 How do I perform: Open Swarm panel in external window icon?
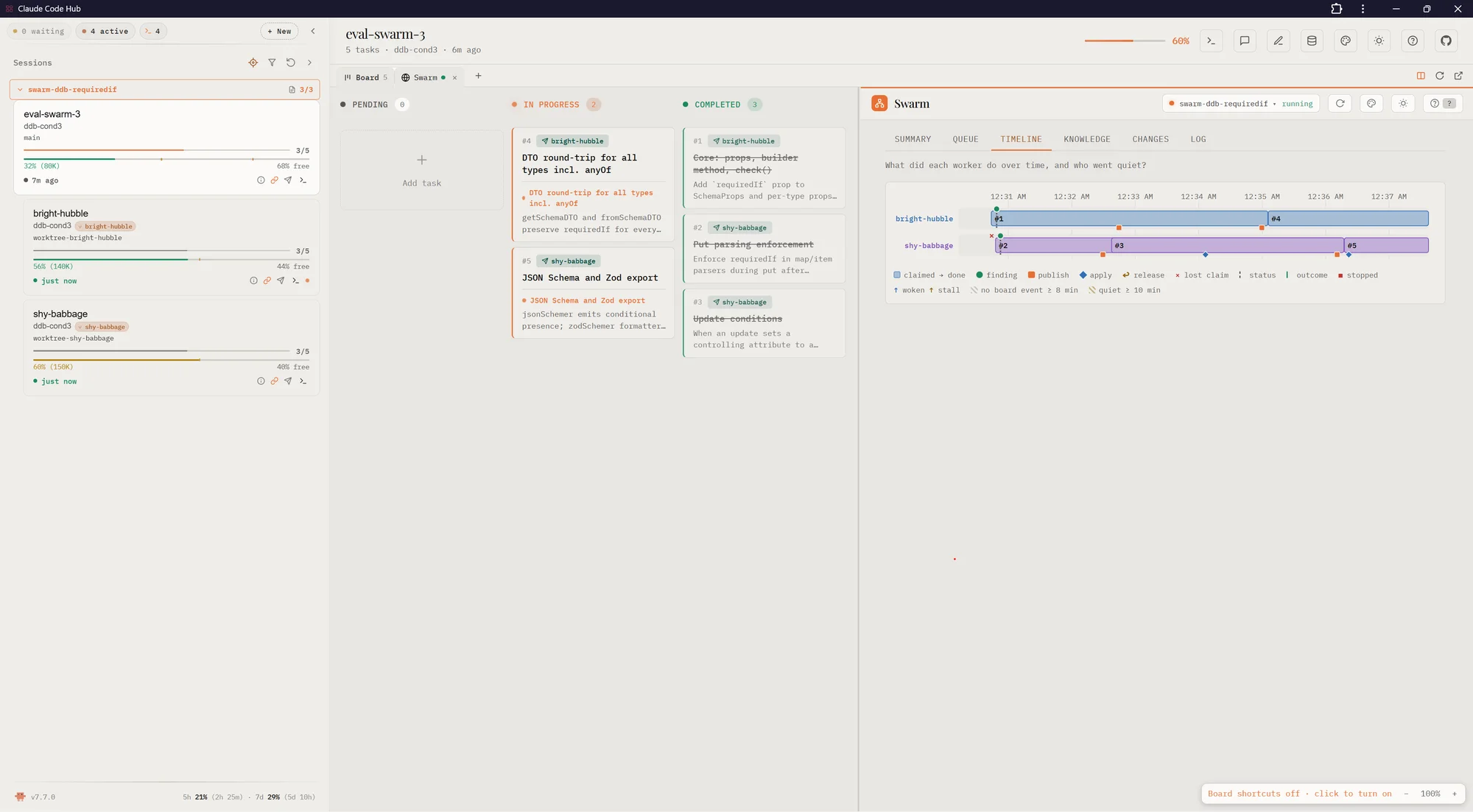[1458, 76]
